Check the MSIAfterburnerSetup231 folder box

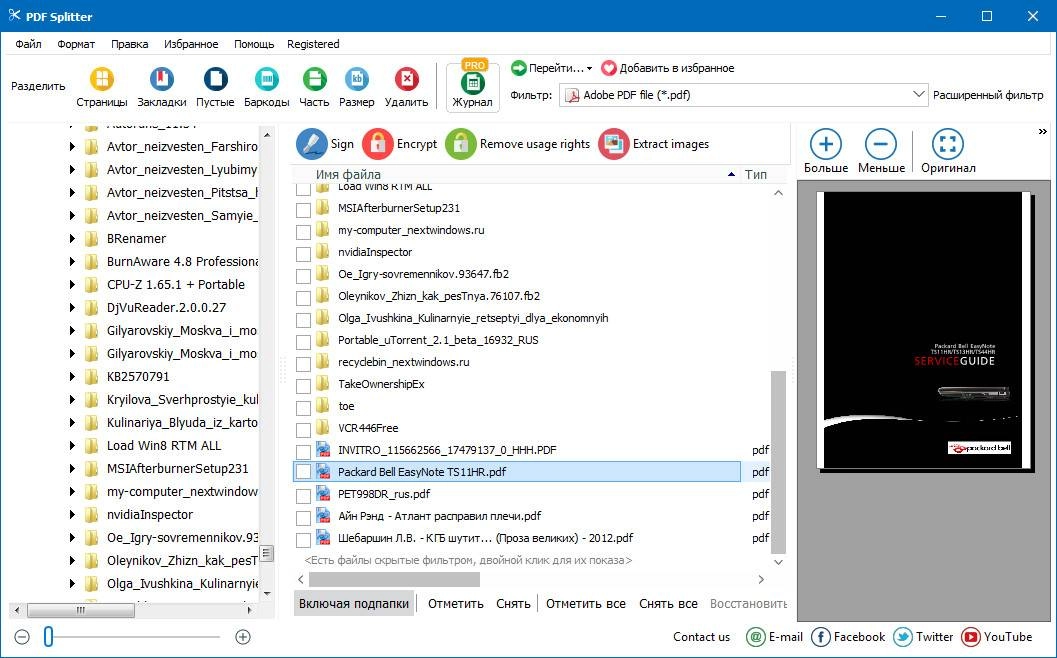click(303, 208)
